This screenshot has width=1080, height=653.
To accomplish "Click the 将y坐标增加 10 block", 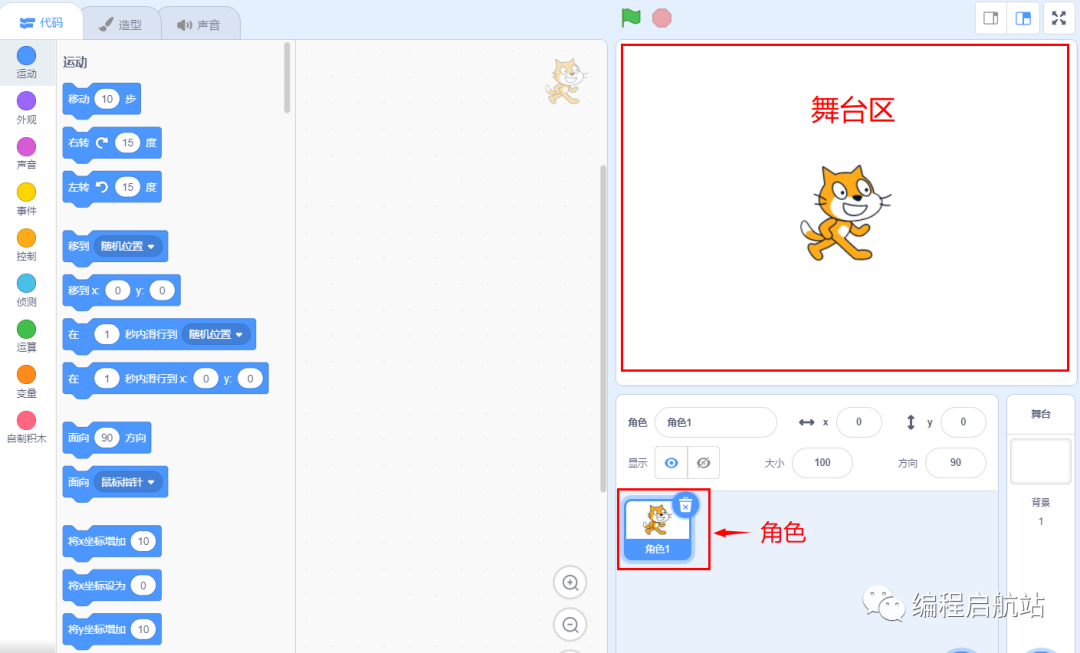I will 112,630.
